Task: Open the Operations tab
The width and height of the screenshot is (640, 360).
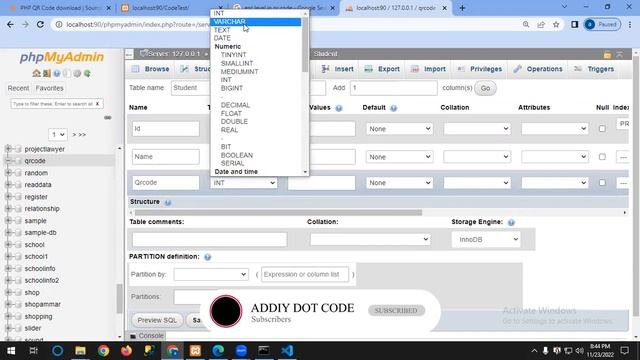Action: coord(538,69)
